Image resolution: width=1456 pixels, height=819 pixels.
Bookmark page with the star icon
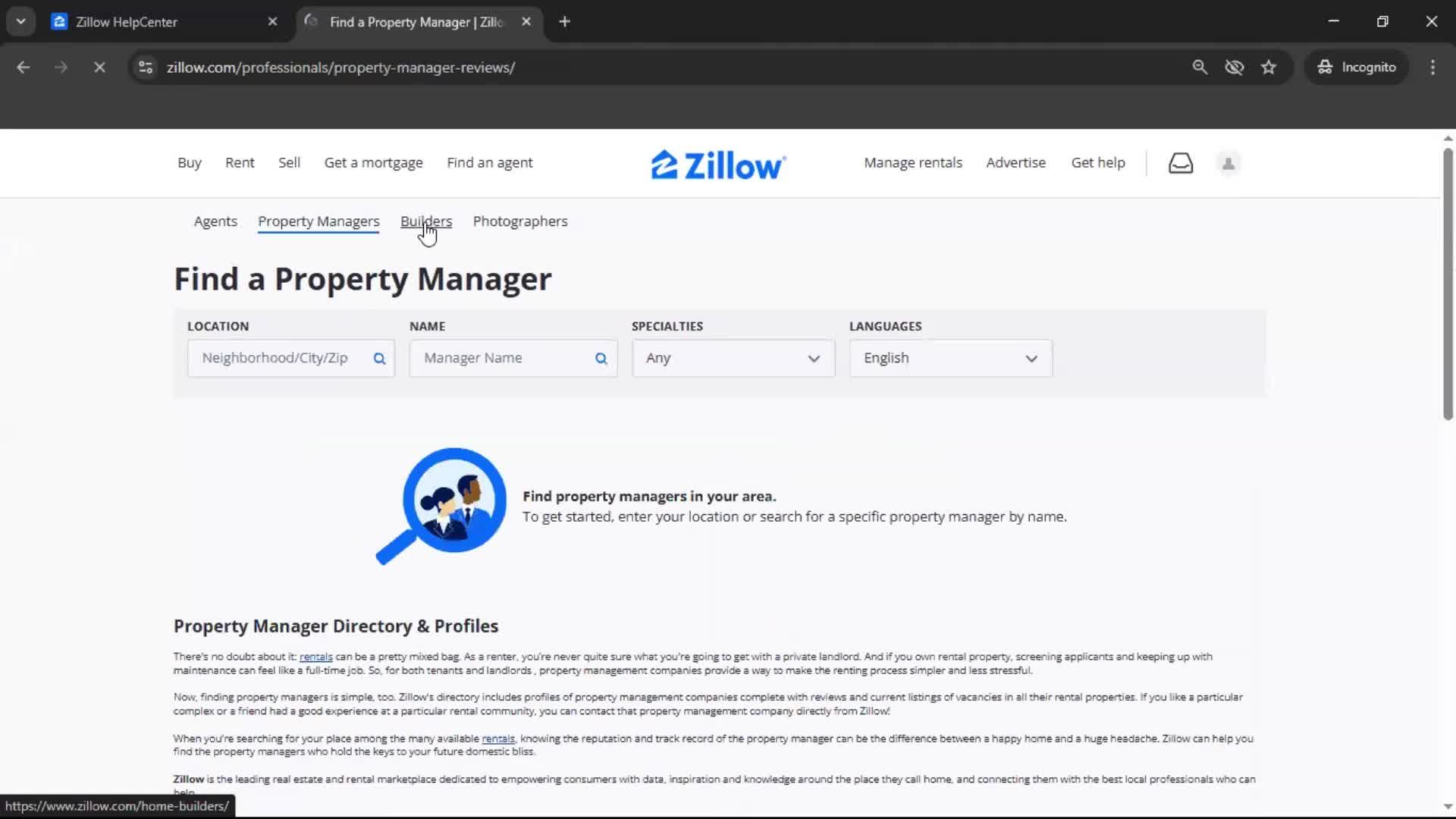(x=1269, y=67)
